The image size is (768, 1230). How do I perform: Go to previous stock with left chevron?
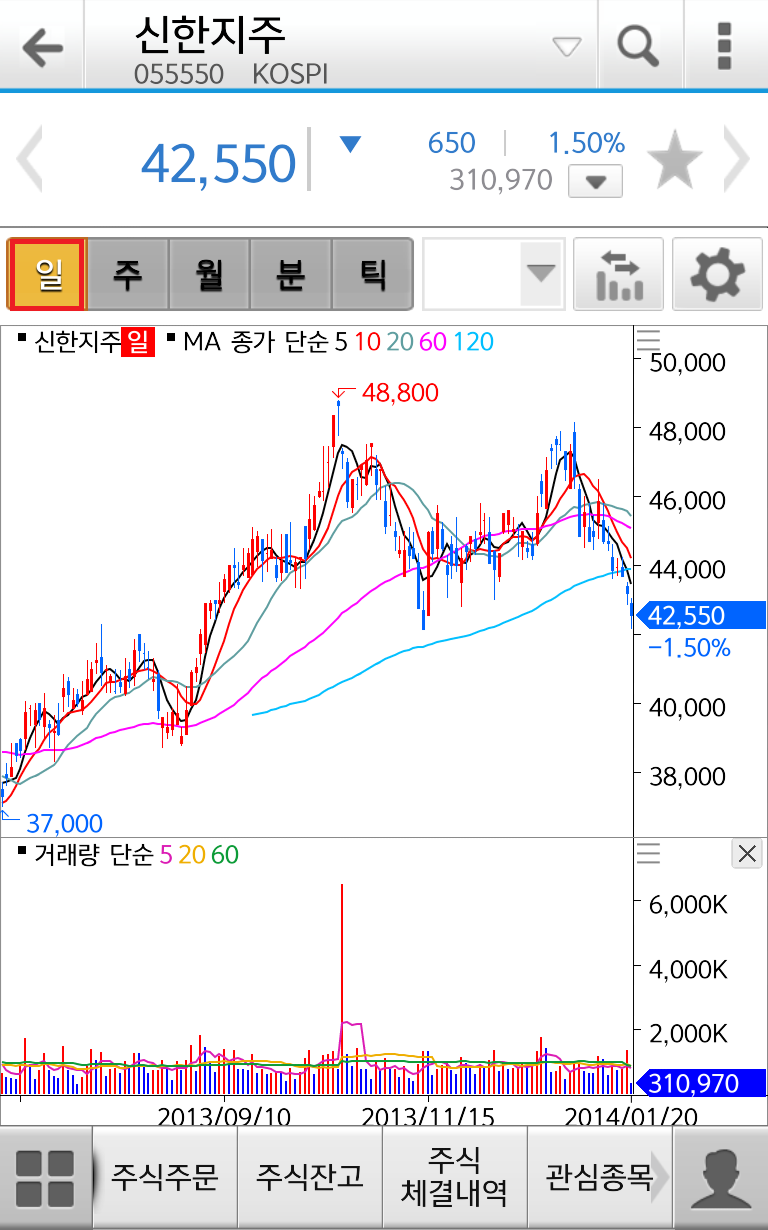(30, 159)
